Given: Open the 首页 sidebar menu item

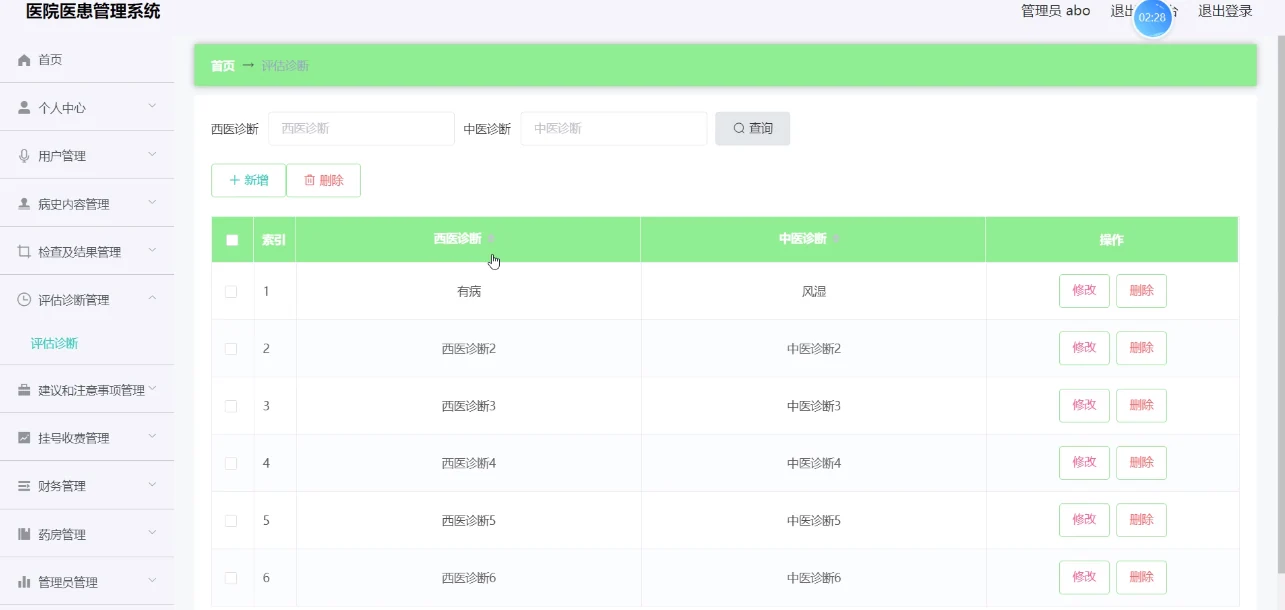Looking at the screenshot, I should click(87, 60).
